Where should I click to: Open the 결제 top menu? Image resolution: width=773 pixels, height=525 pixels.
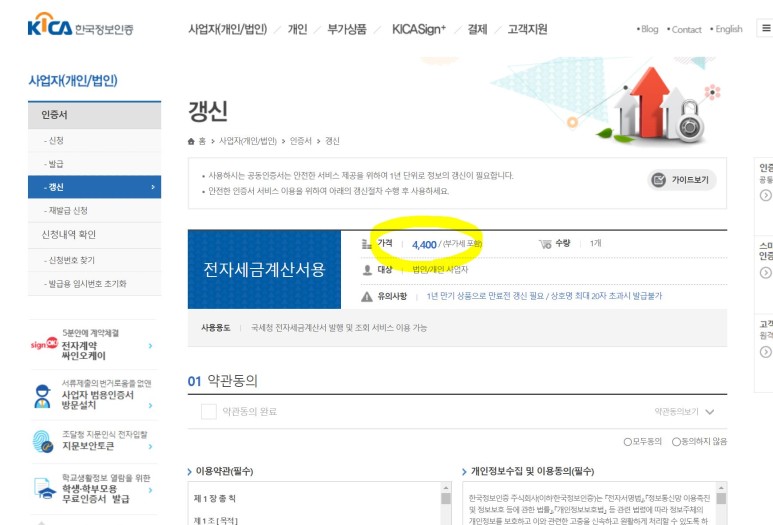[x=478, y=29]
